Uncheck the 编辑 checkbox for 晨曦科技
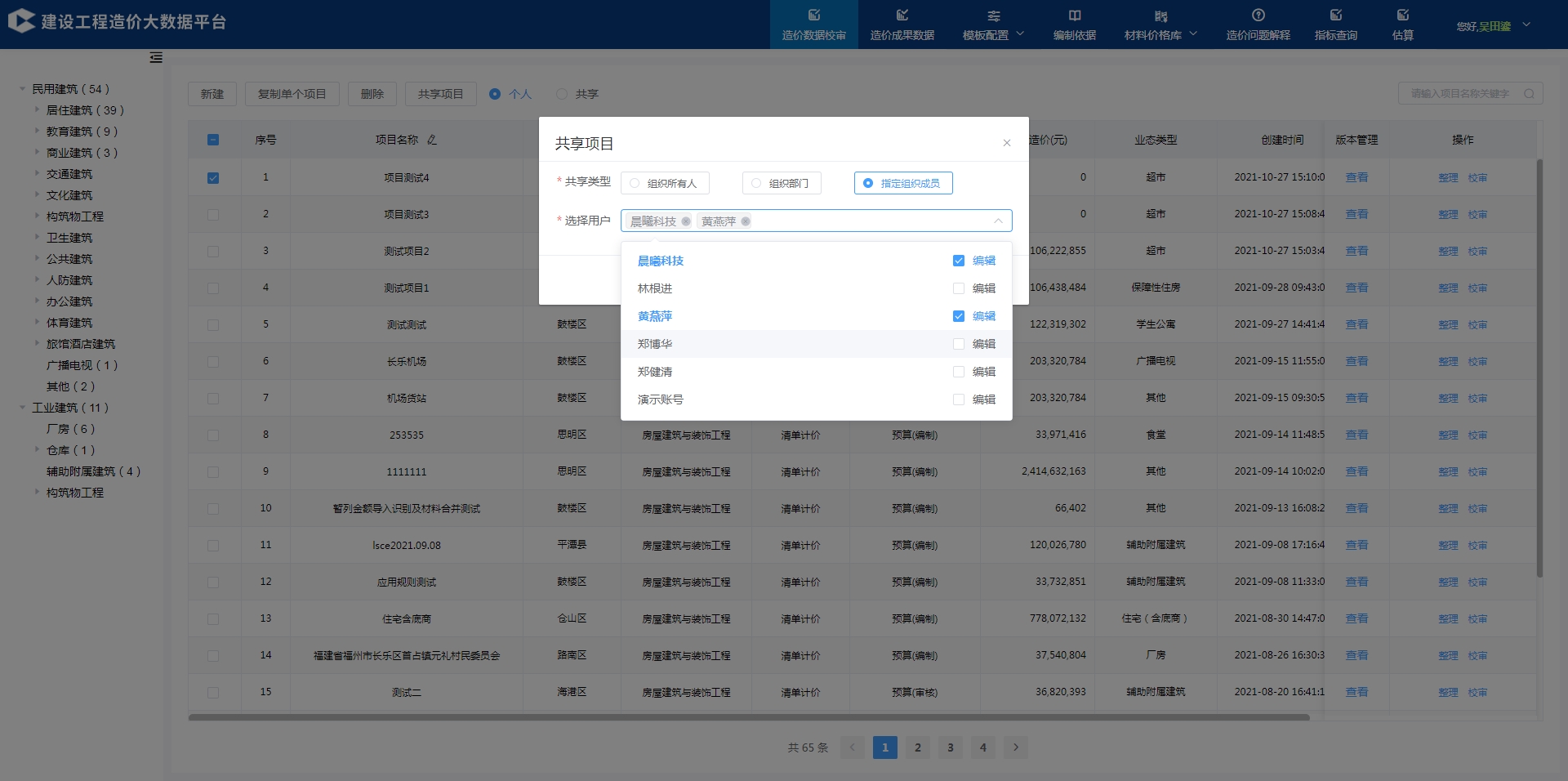Viewport: 1568px width, 781px height. pyautogui.click(x=959, y=261)
